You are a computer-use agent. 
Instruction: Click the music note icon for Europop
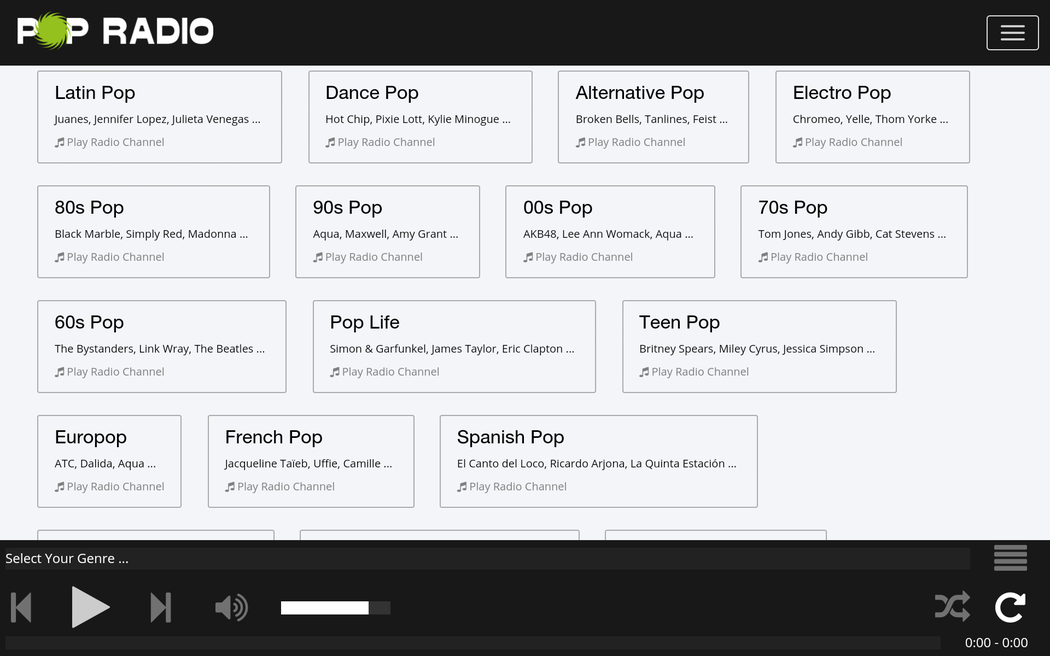pos(59,487)
